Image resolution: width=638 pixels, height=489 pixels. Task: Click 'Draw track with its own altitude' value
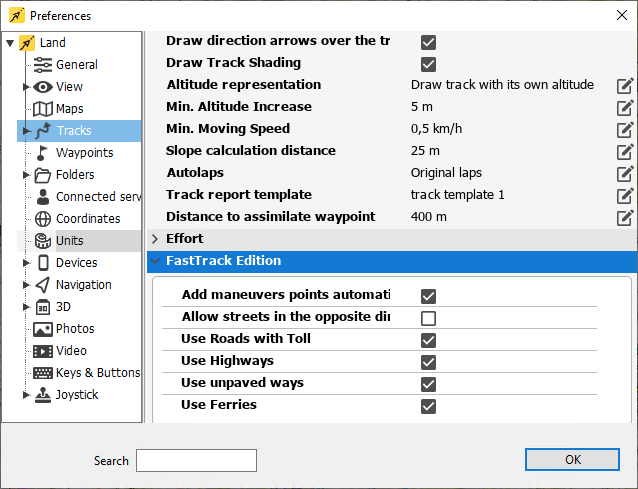[502, 85]
